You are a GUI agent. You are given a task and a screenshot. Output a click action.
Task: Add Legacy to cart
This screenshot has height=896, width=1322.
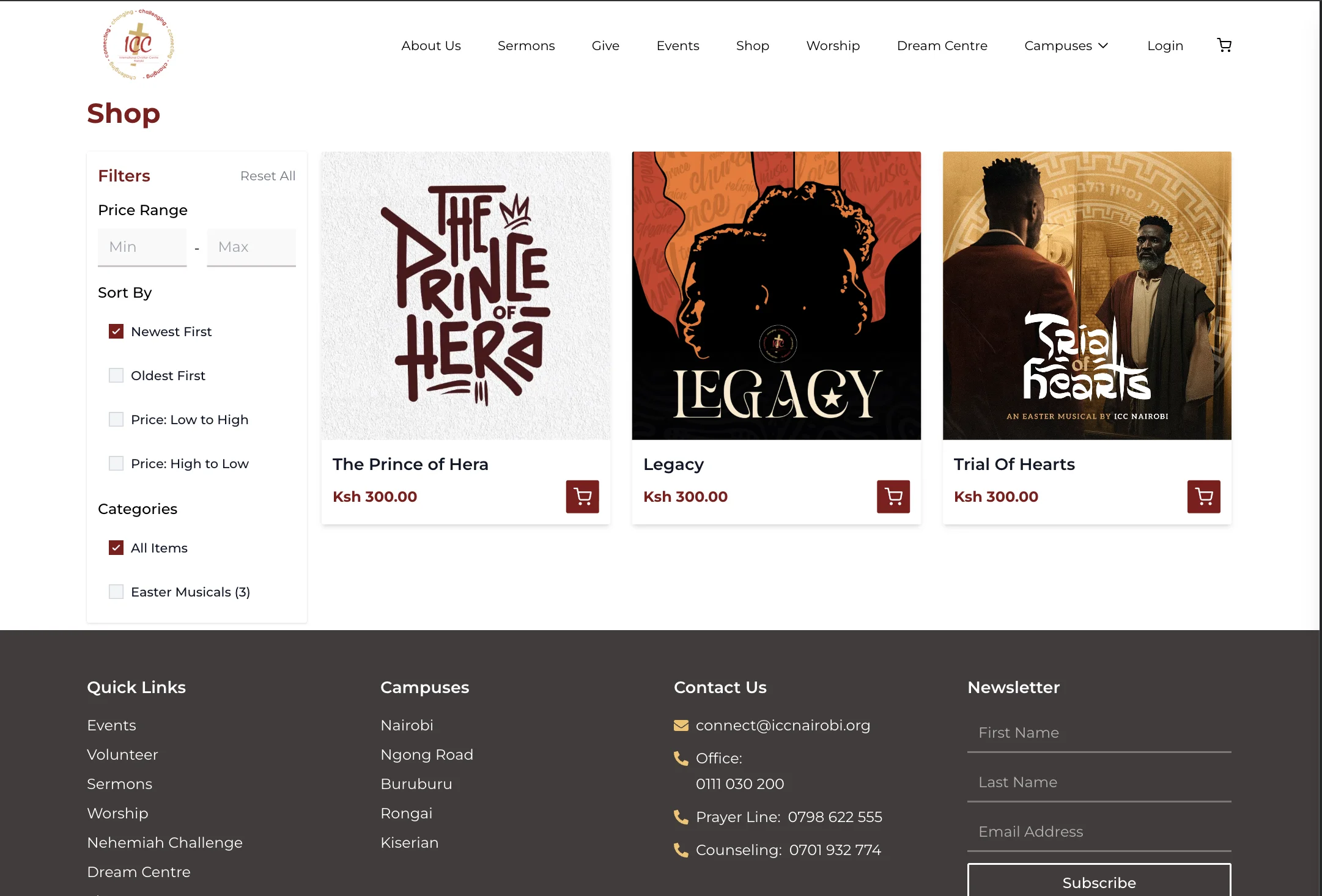tap(893, 496)
